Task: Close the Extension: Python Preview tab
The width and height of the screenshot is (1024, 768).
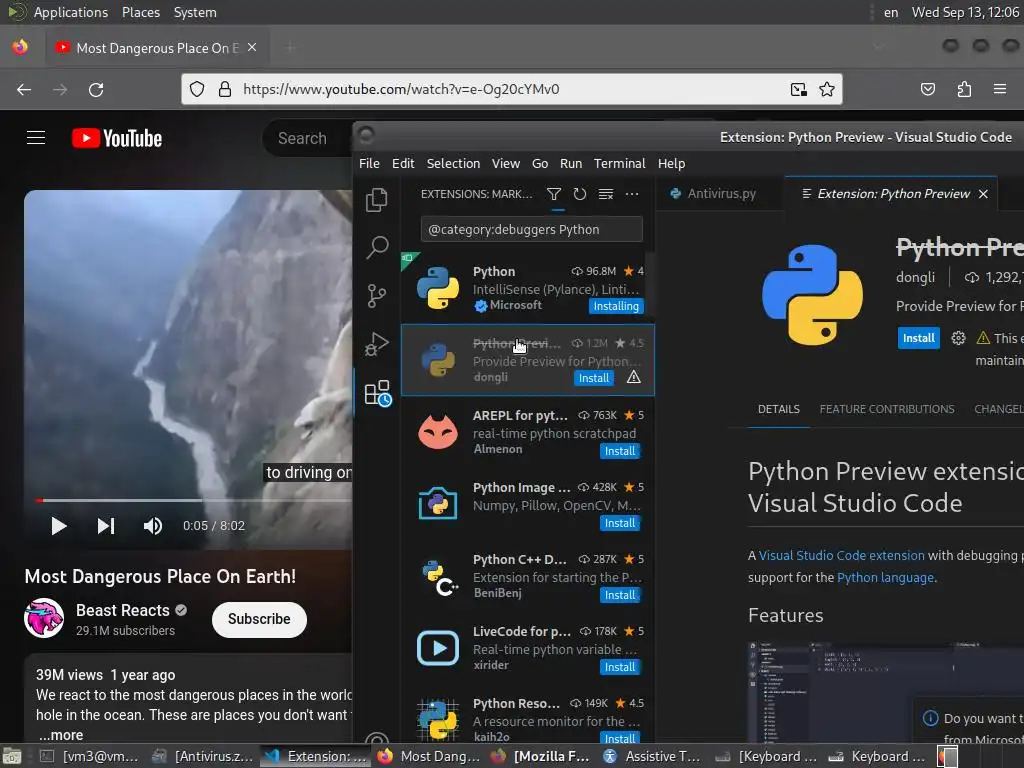Action: click(984, 194)
